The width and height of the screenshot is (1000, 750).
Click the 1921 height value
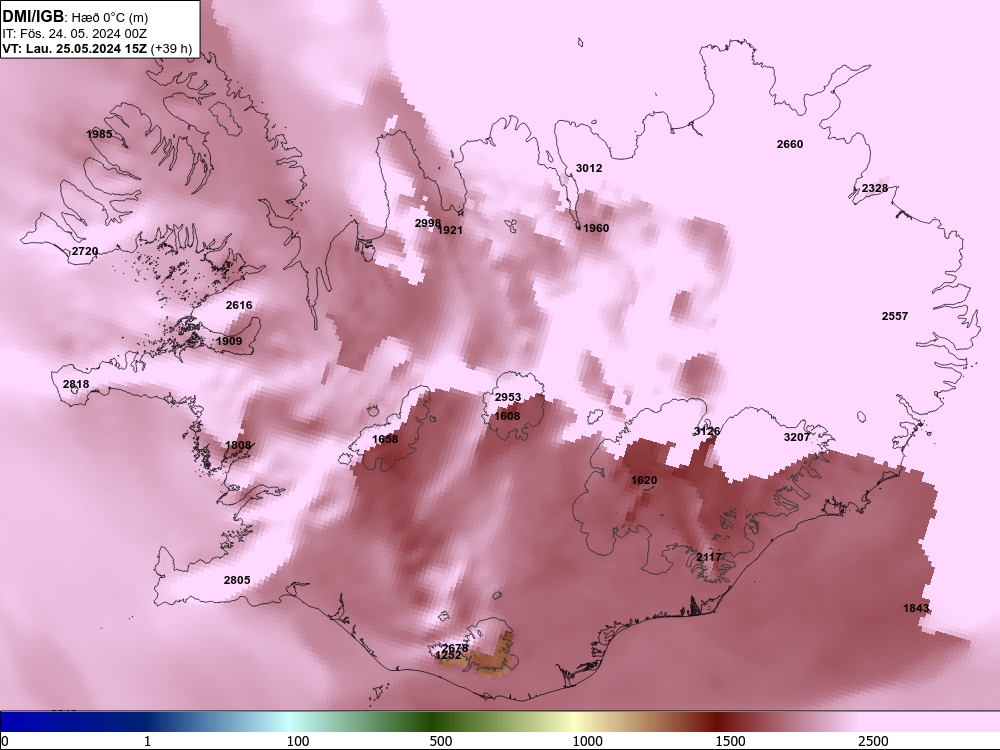pyautogui.click(x=450, y=230)
